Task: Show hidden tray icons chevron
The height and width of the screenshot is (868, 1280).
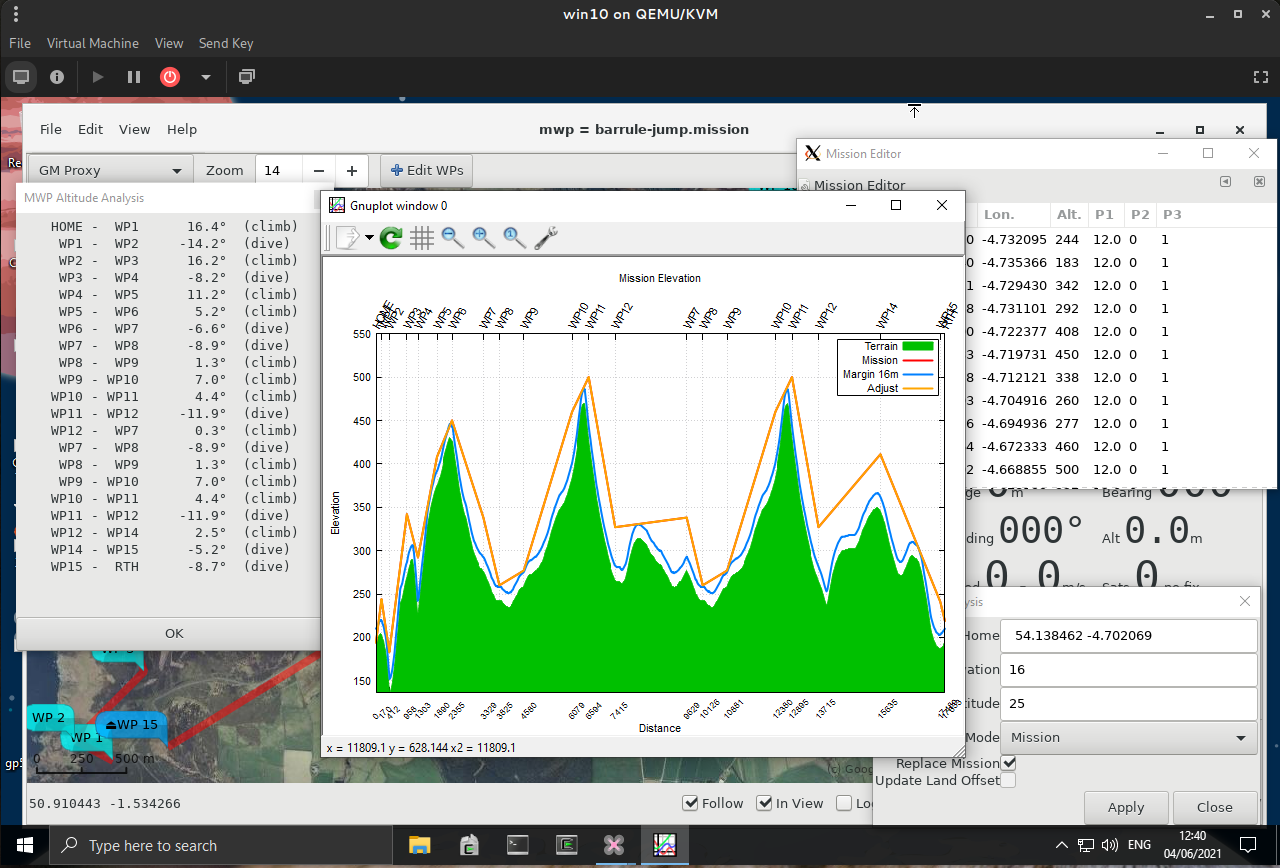Action: [1060, 845]
